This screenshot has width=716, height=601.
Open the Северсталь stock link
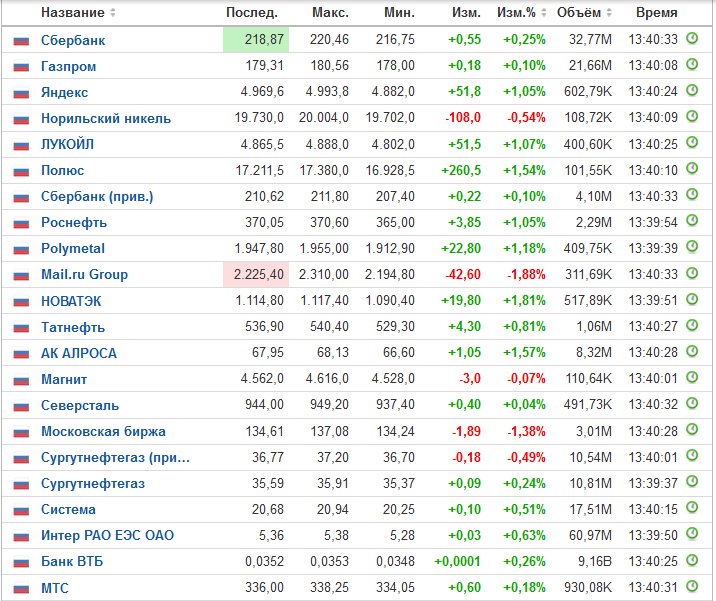[80, 405]
